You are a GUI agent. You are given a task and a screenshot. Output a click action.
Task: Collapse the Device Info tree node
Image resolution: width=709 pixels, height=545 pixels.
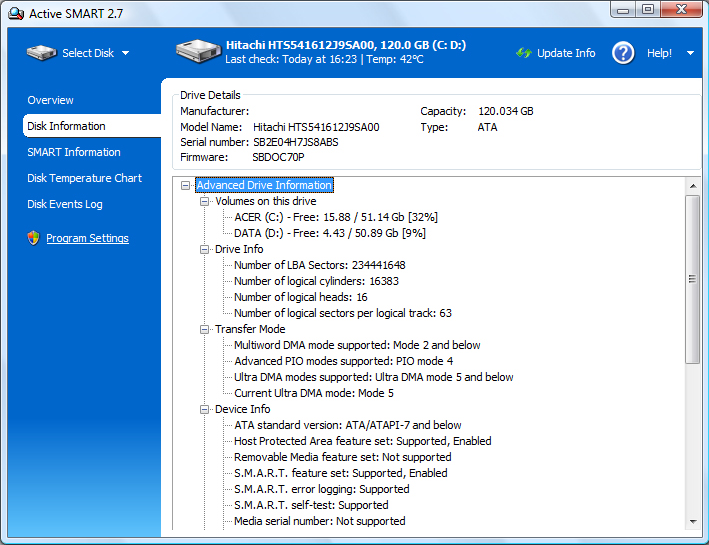(x=204, y=409)
